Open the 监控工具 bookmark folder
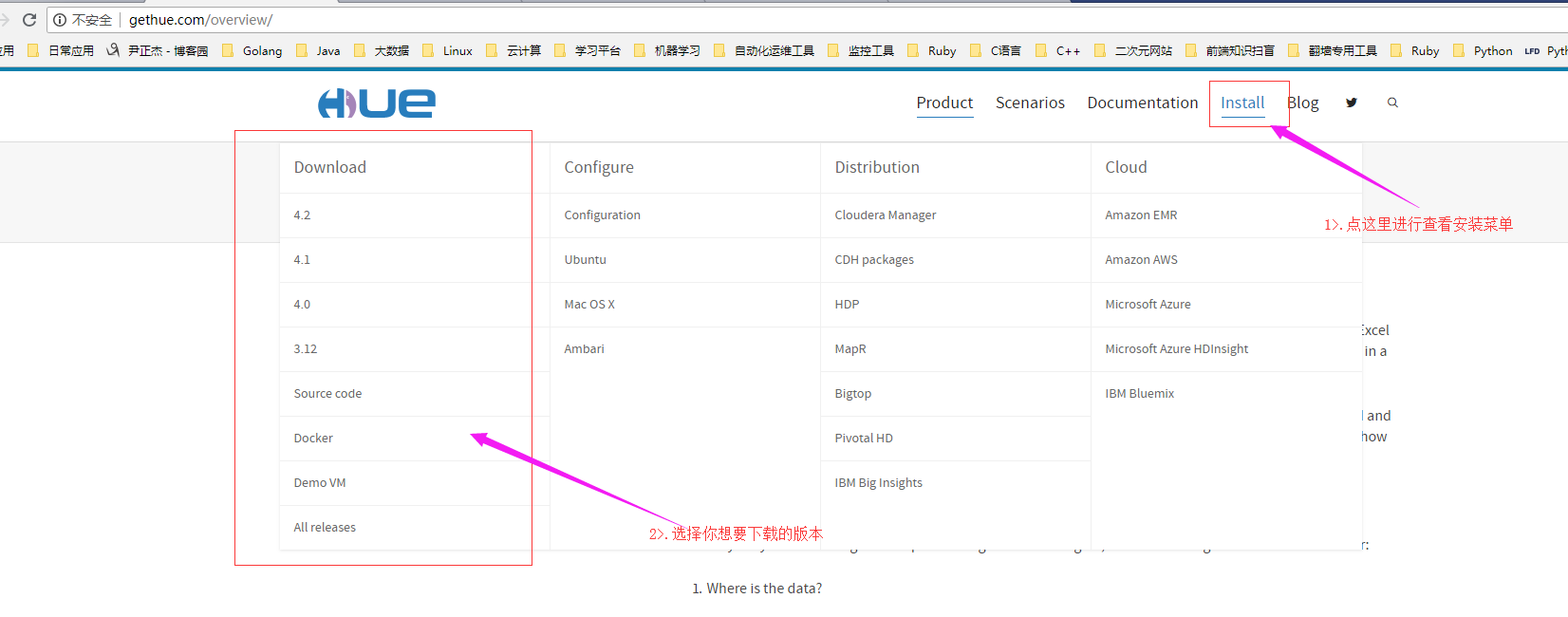The height and width of the screenshot is (617, 1568). pyautogui.click(x=860, y=51)
